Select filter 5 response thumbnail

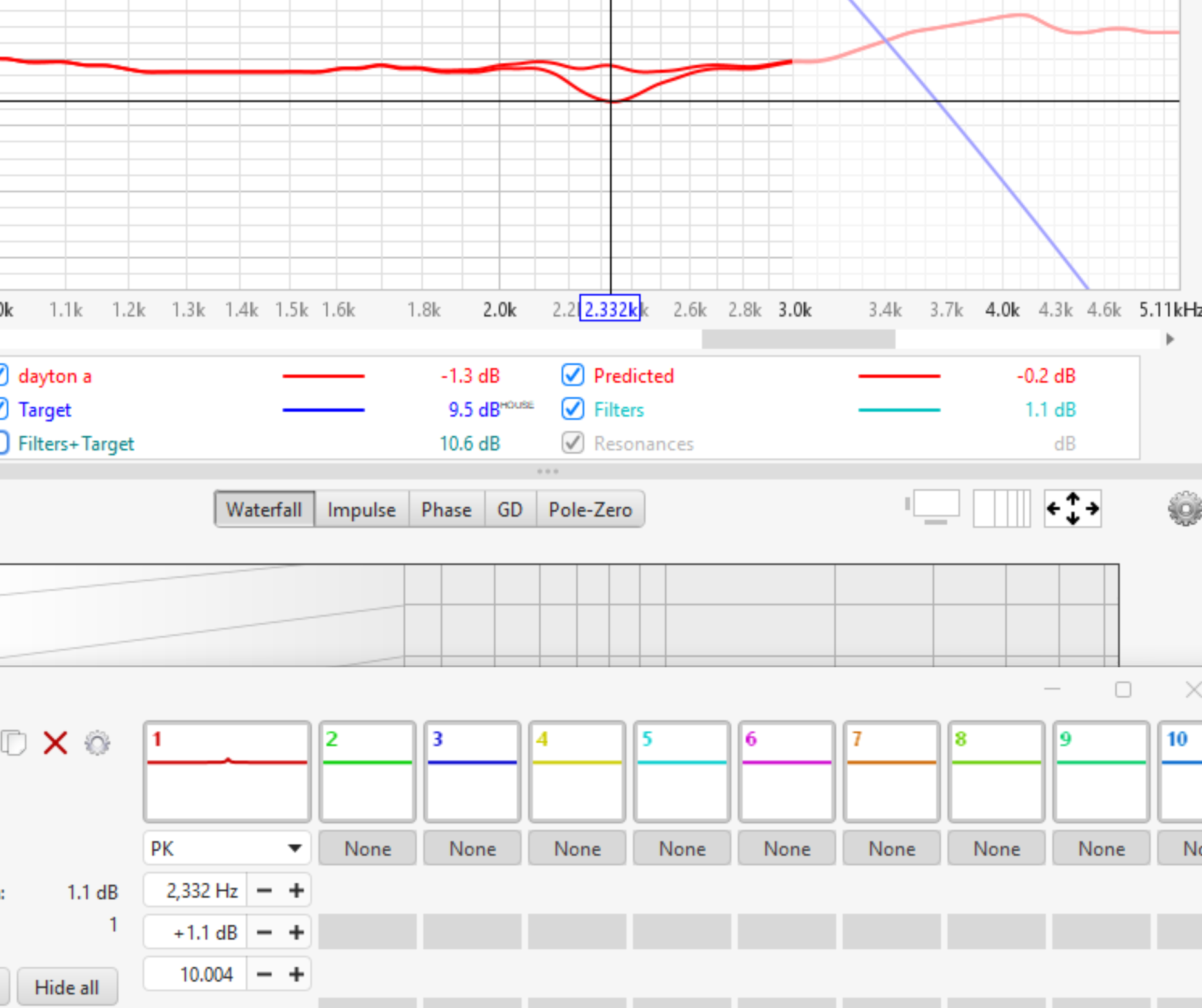682,772
